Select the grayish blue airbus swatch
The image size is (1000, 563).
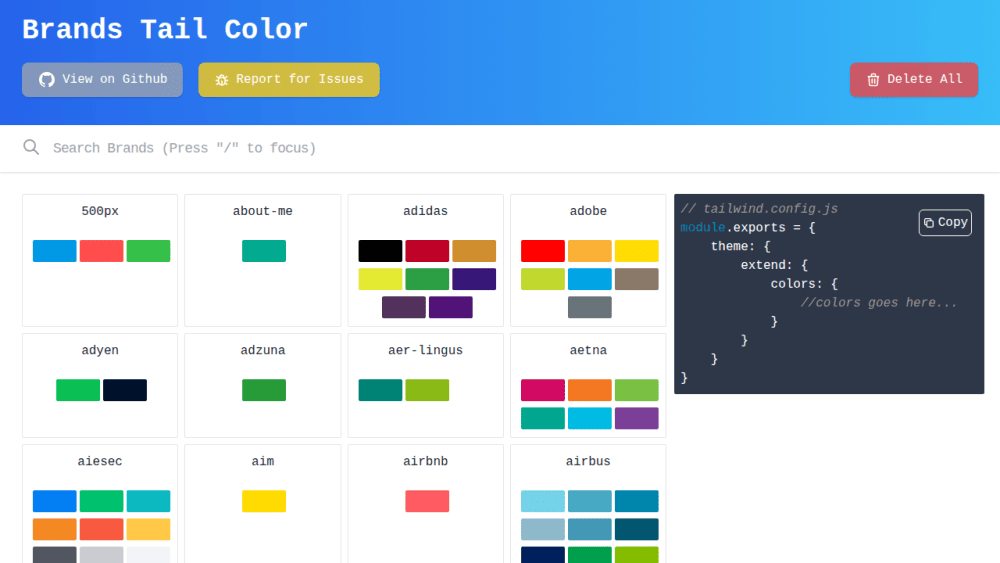pyautogui.click(x=543, y=529)
